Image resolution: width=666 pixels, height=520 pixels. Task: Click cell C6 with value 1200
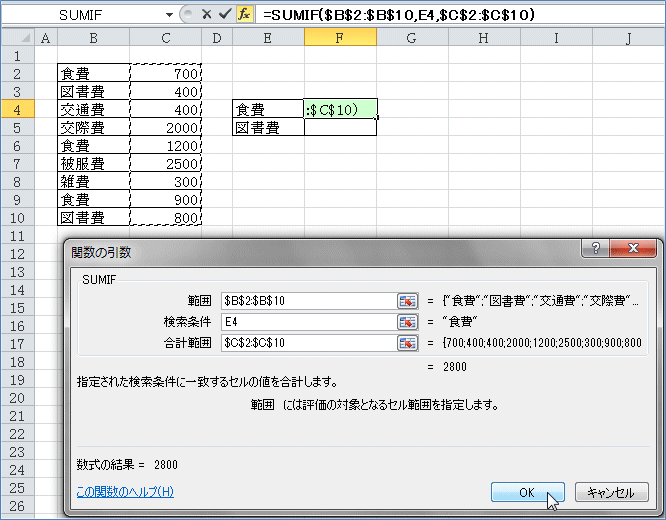click(x=166, y=145)
